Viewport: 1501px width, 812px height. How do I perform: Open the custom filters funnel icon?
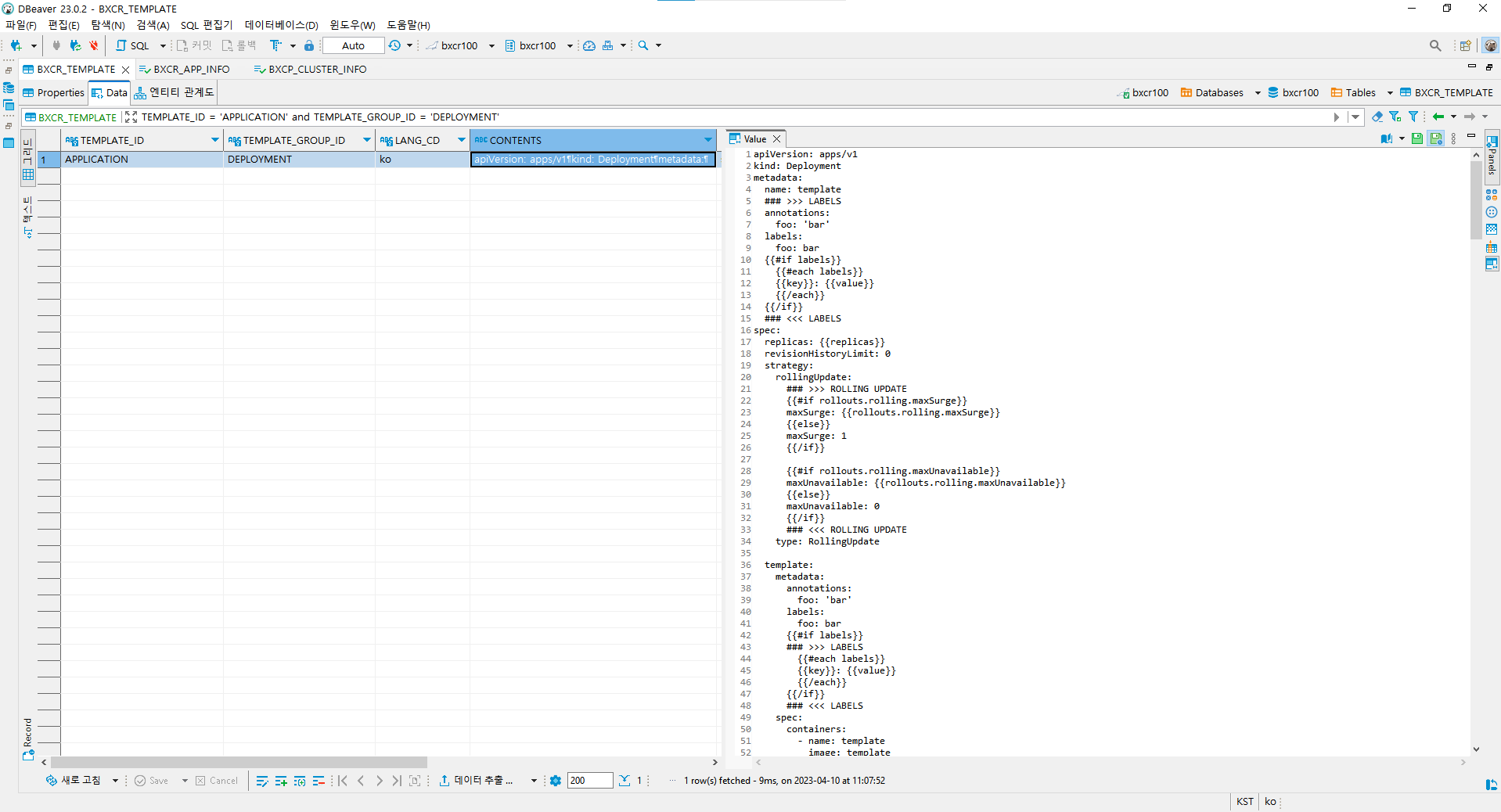pyautogui.click(x=1413, y=117)
